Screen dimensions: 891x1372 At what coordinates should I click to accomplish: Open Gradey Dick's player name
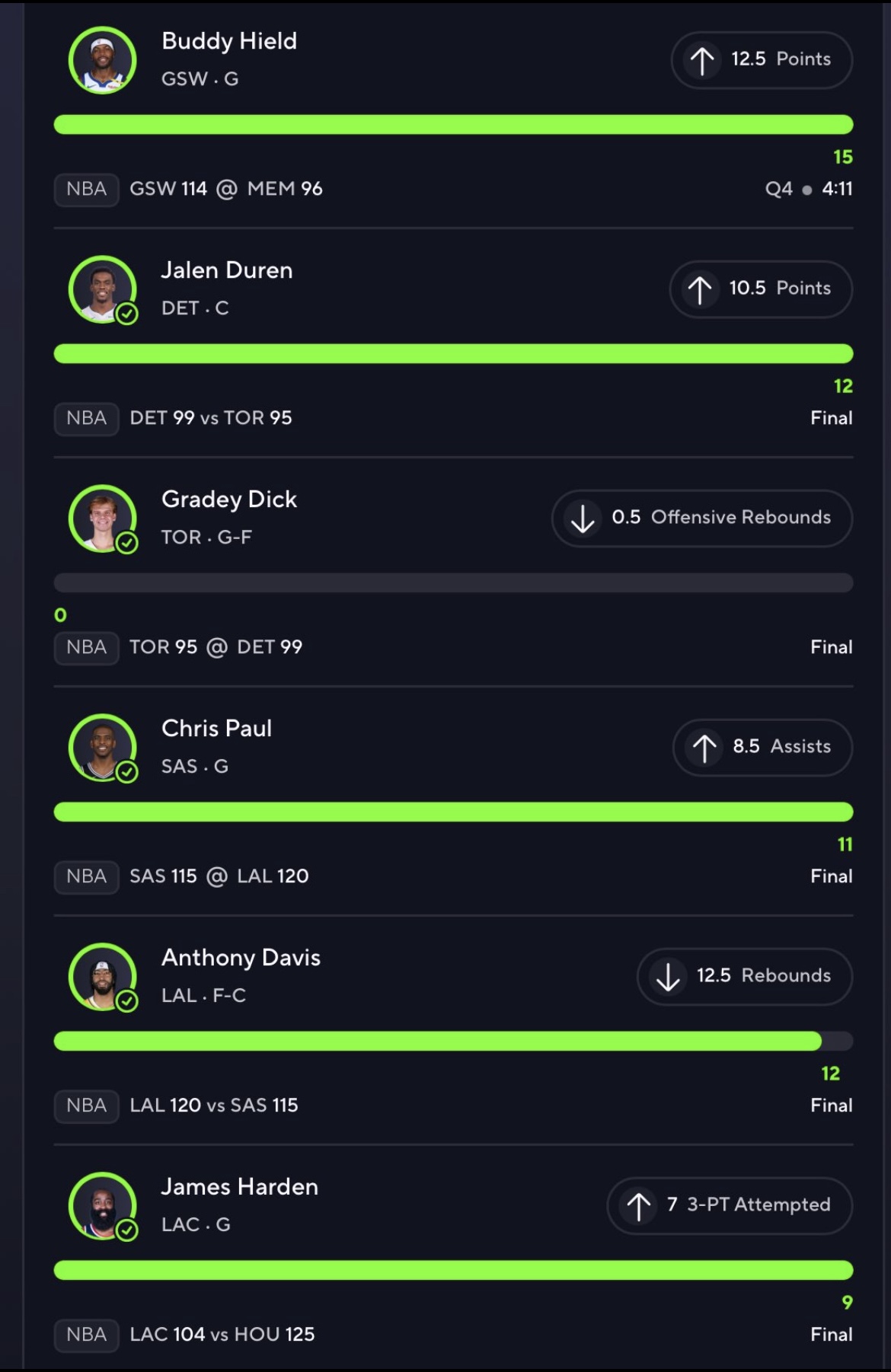click(229, 499)
